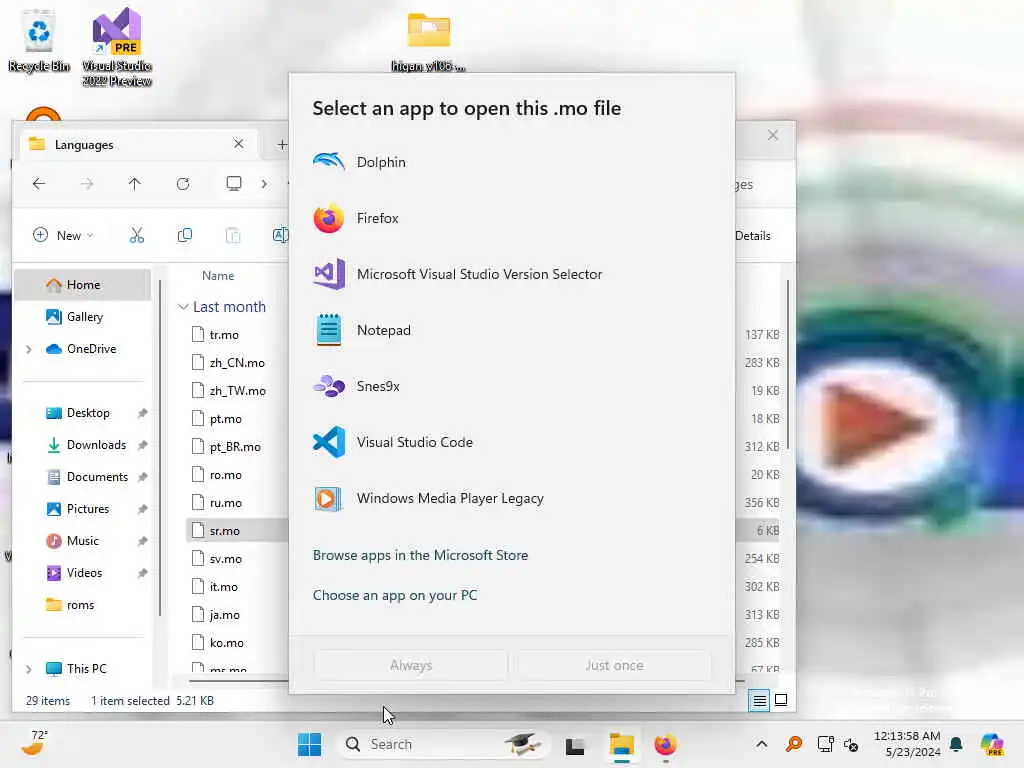The height and width of the screenshot is (768, 1024).
Task: Switch Explorer to details view layout
Action: [x=759, y=701]
